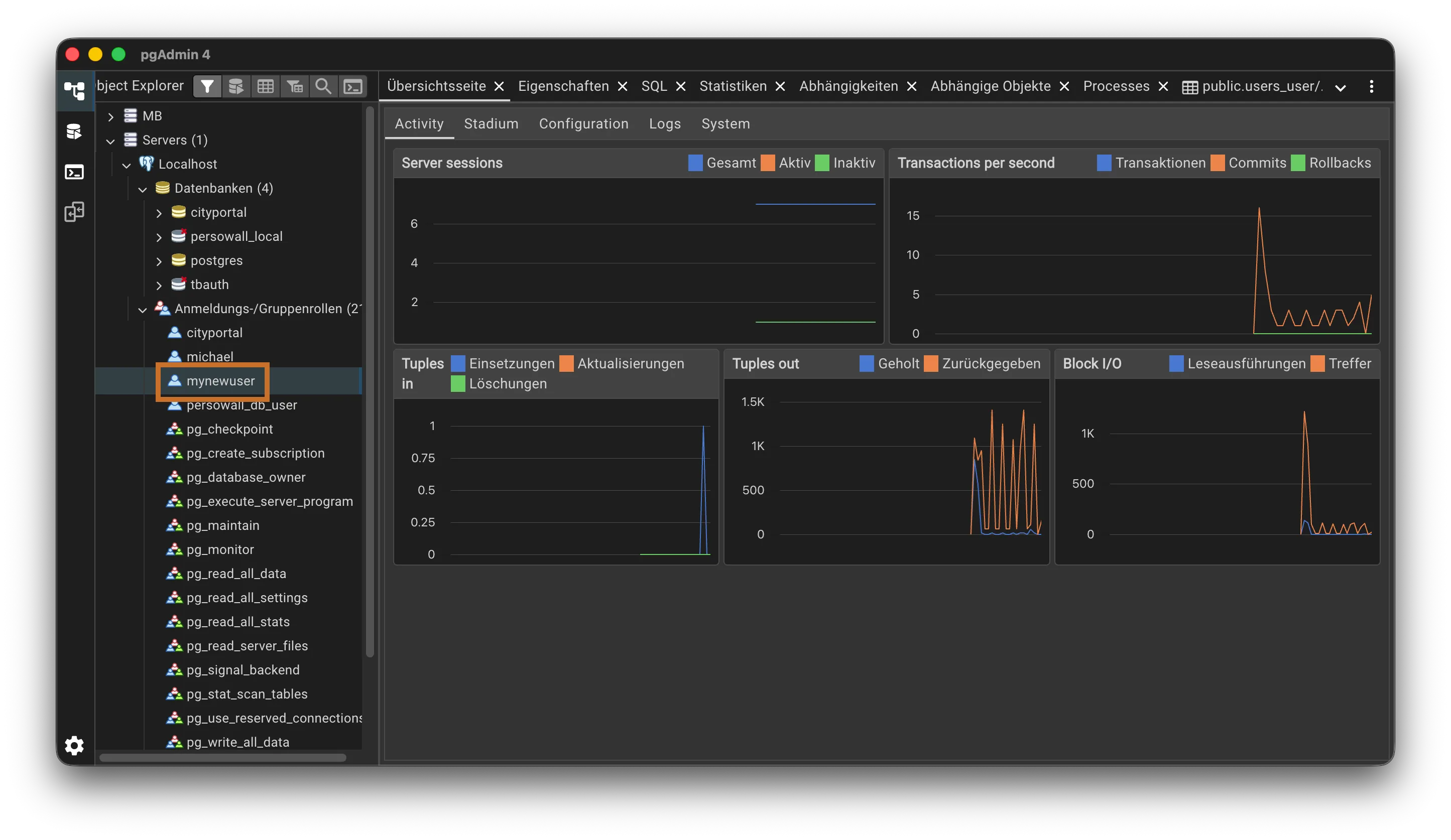Open the kebab menu at top right
Image resolution: width=1451 pixels, height=840 pixels.
pos(1372,86)
